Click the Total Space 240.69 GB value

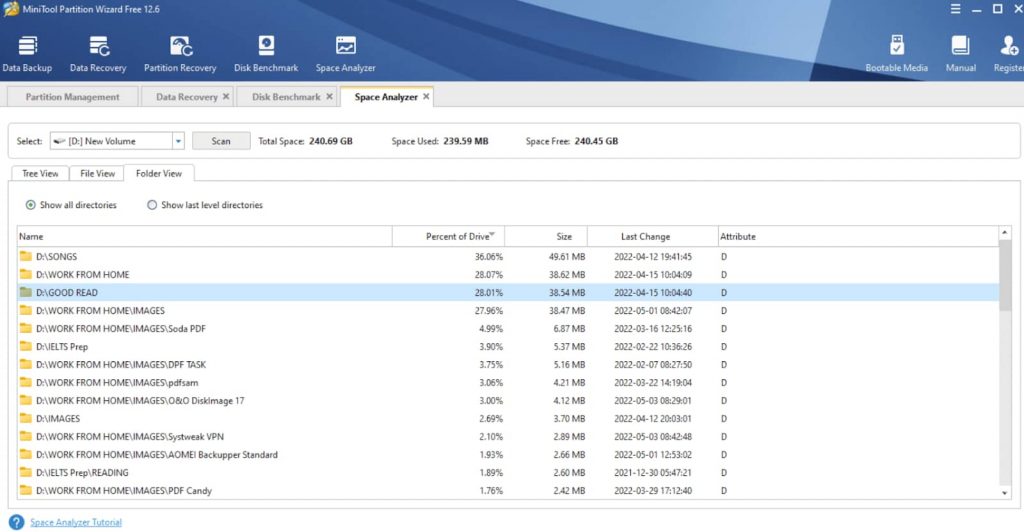330,141
